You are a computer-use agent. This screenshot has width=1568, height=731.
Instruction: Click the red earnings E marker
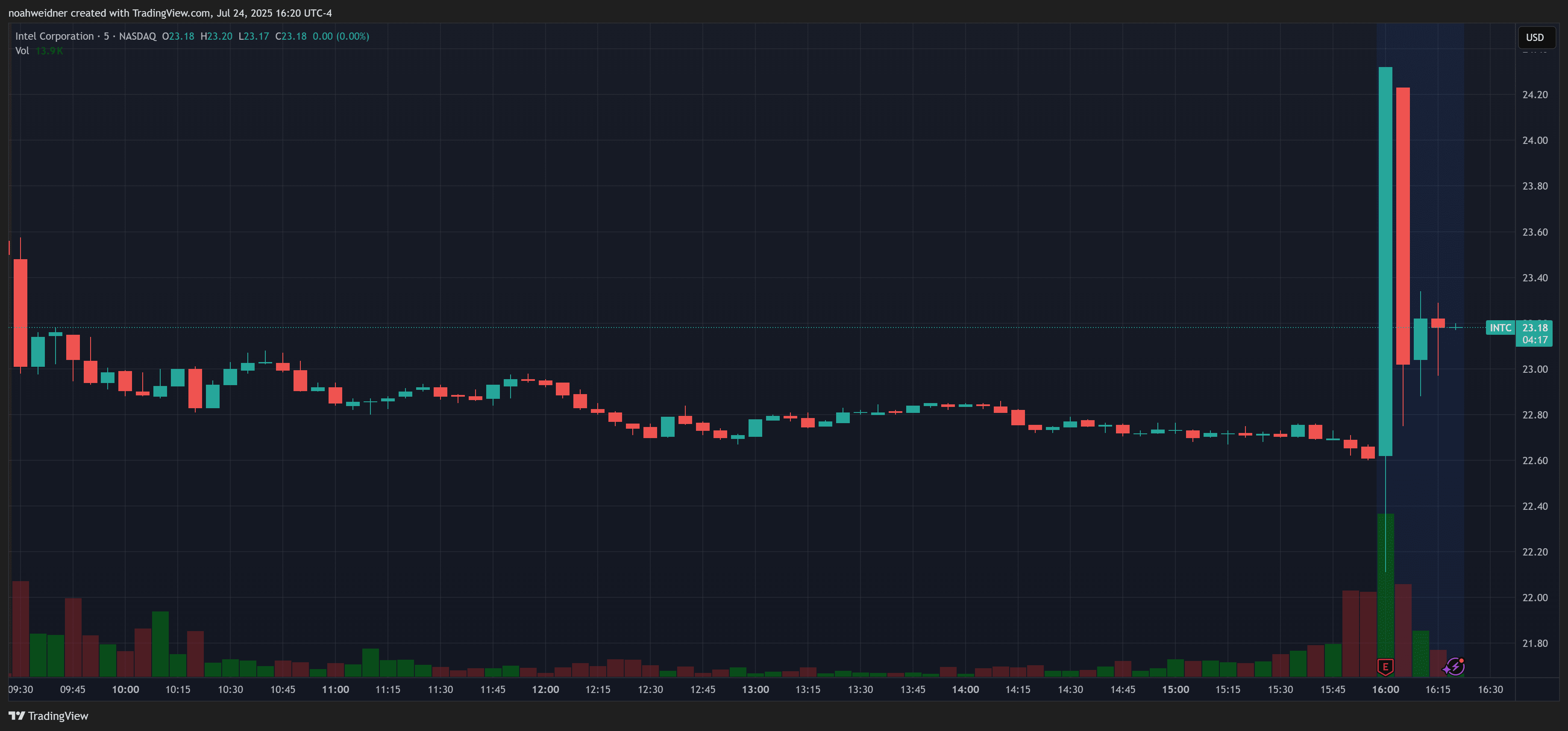[1386, 667]
